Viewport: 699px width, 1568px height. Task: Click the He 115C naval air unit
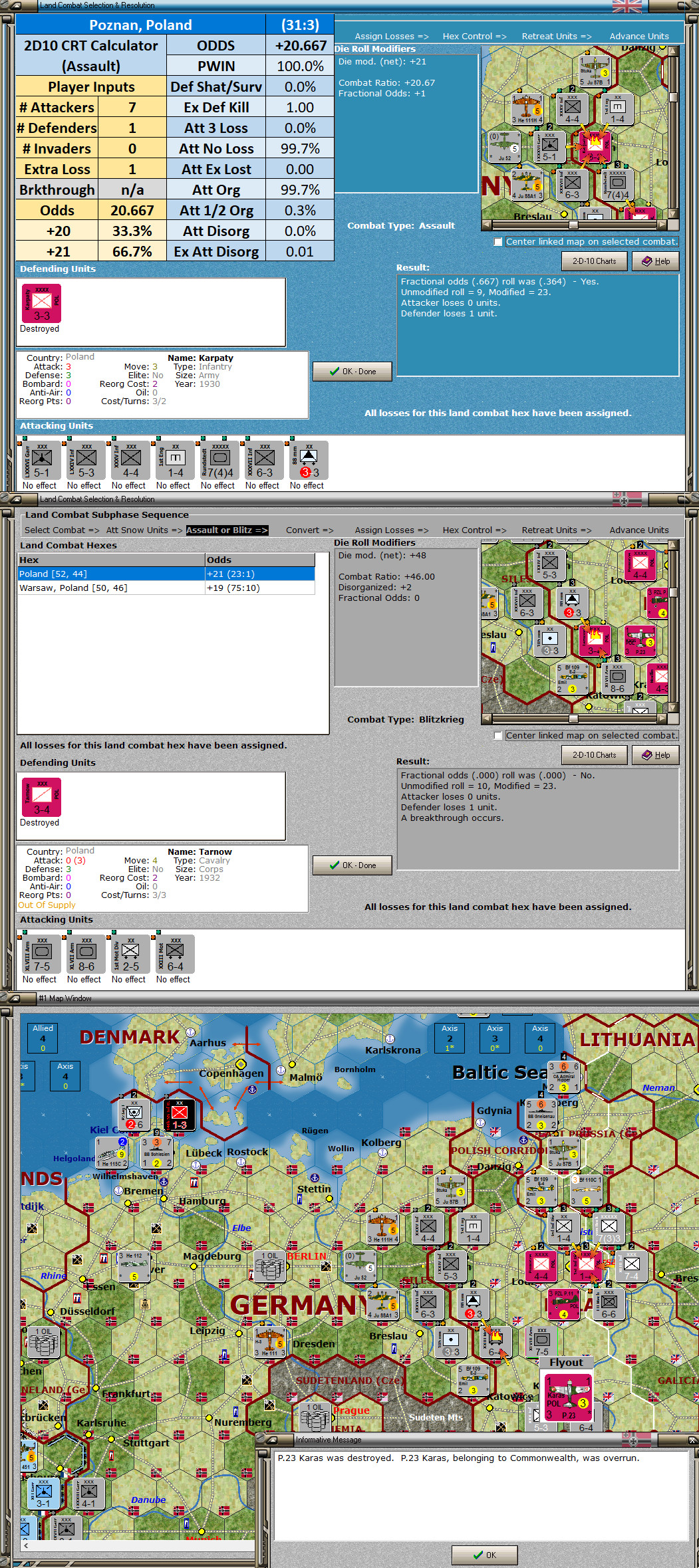point(112,1153)
